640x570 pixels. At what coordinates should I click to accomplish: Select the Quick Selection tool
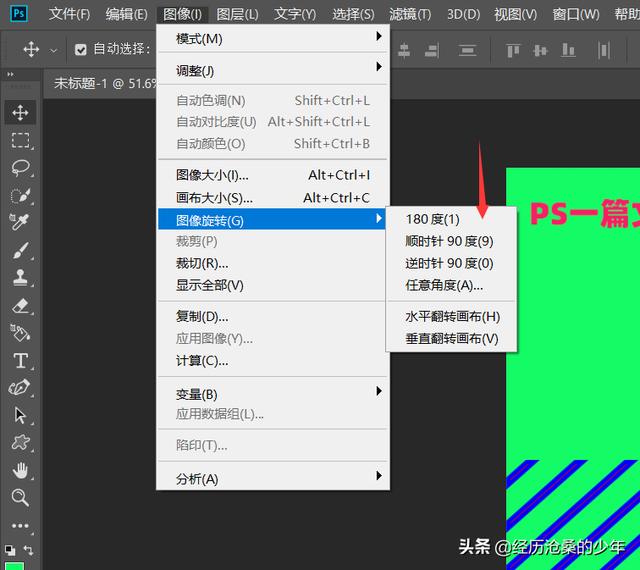tap(20, 195)
